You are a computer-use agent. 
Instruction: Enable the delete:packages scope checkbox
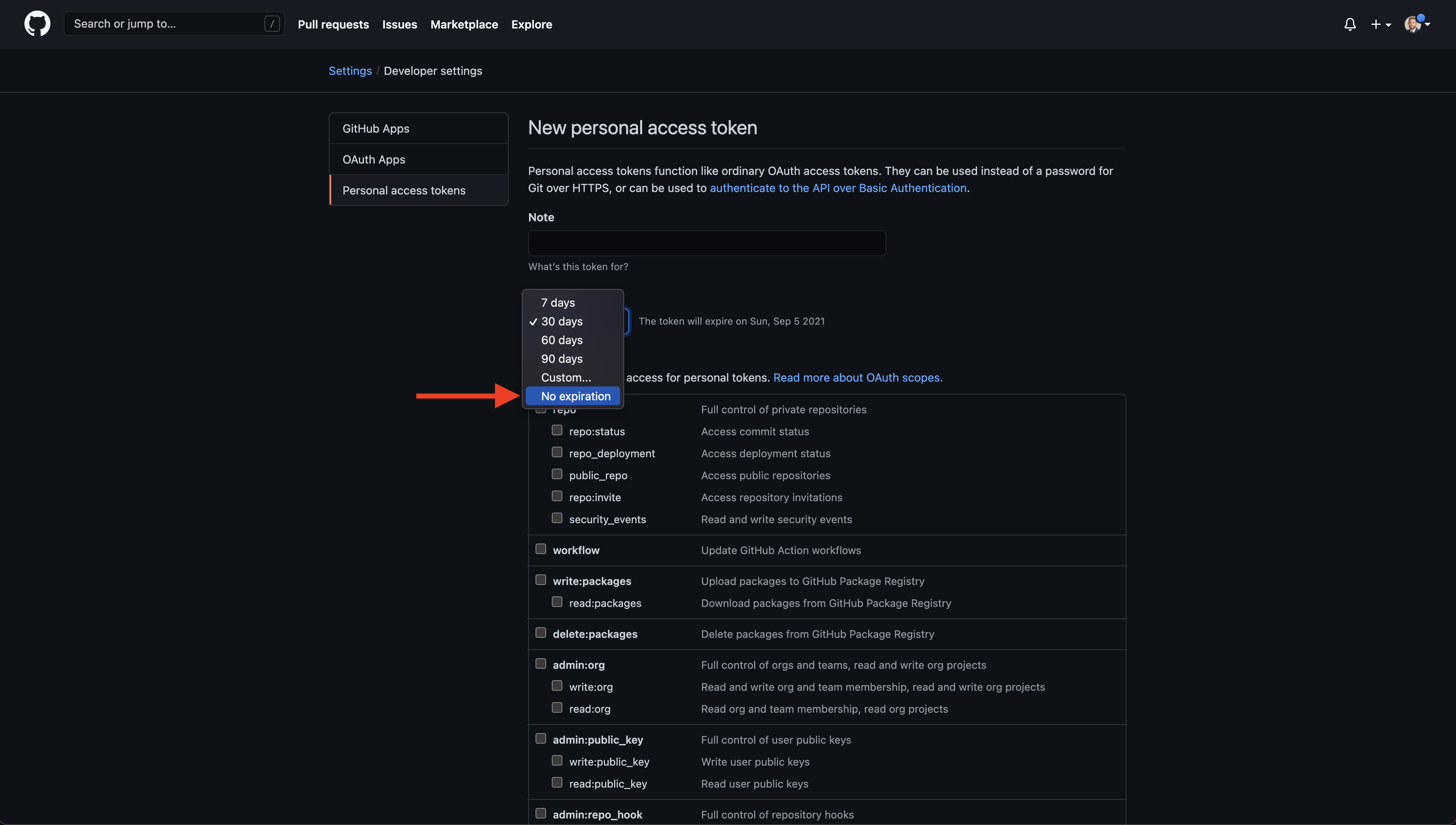tap(541, 633)
